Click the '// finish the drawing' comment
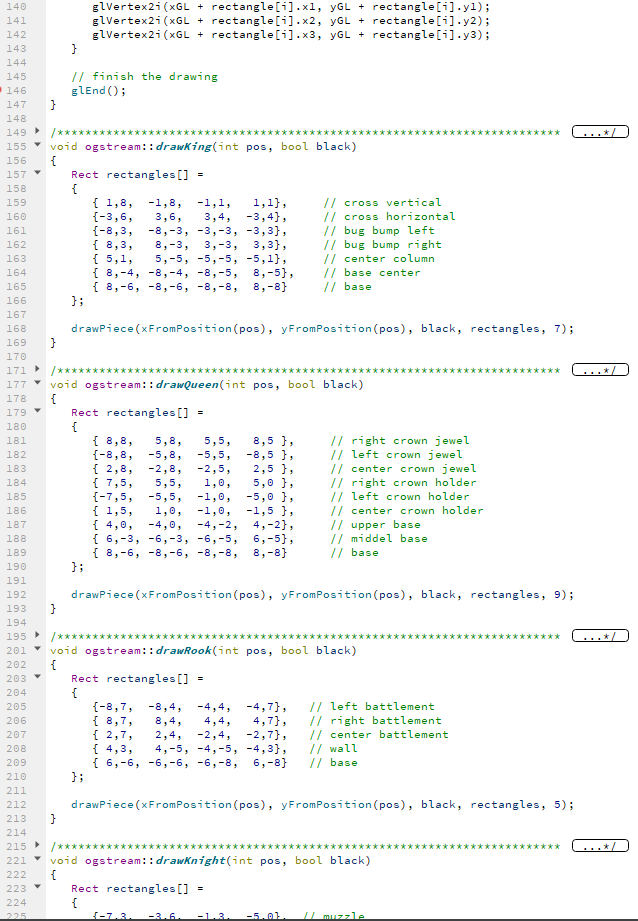Viewport: 638px width, 921px height. (x=145, y=76)
